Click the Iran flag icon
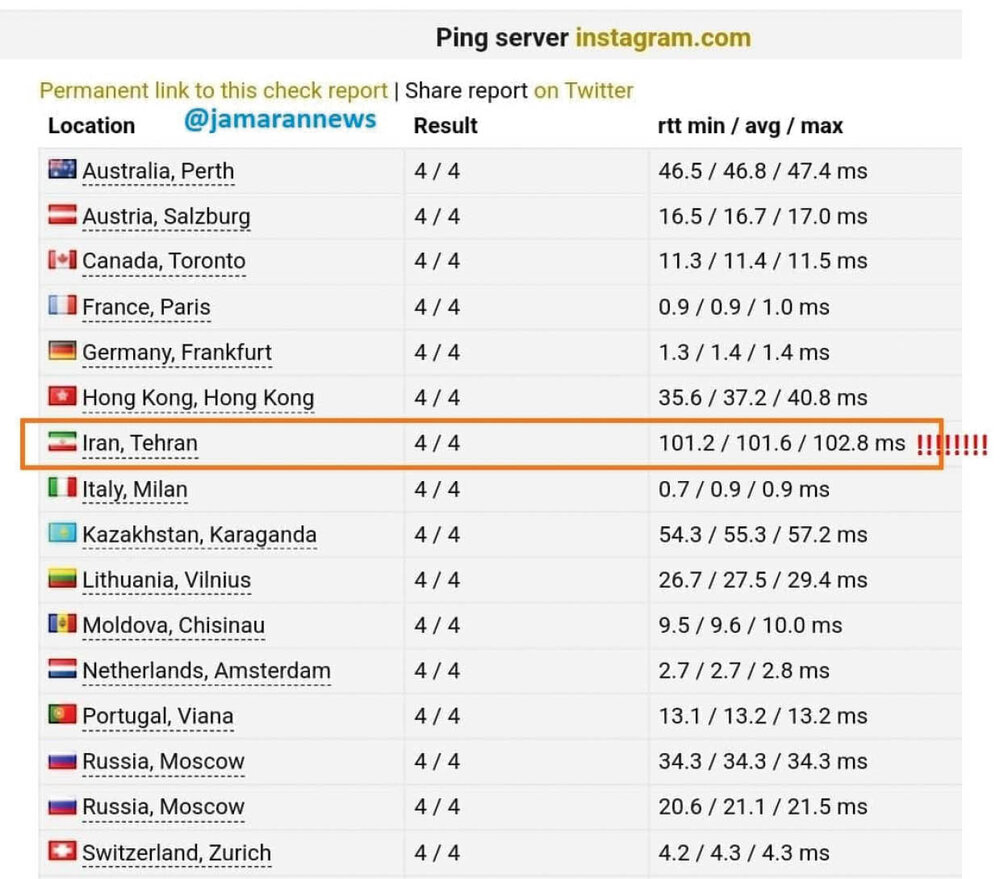The image size is (1000, 879). 62,442
